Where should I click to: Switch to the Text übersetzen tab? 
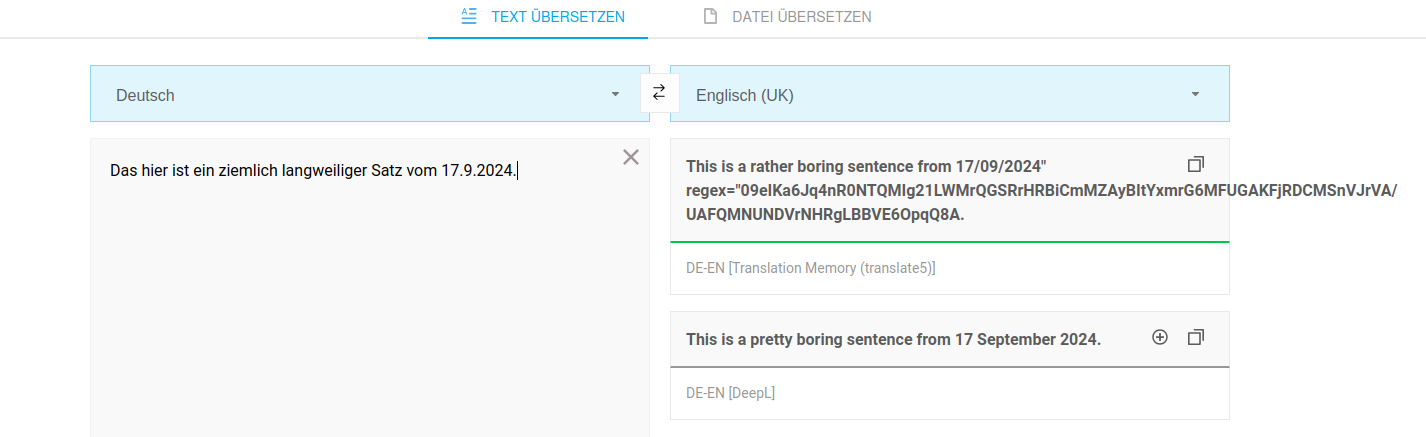(x=558, y=17)
